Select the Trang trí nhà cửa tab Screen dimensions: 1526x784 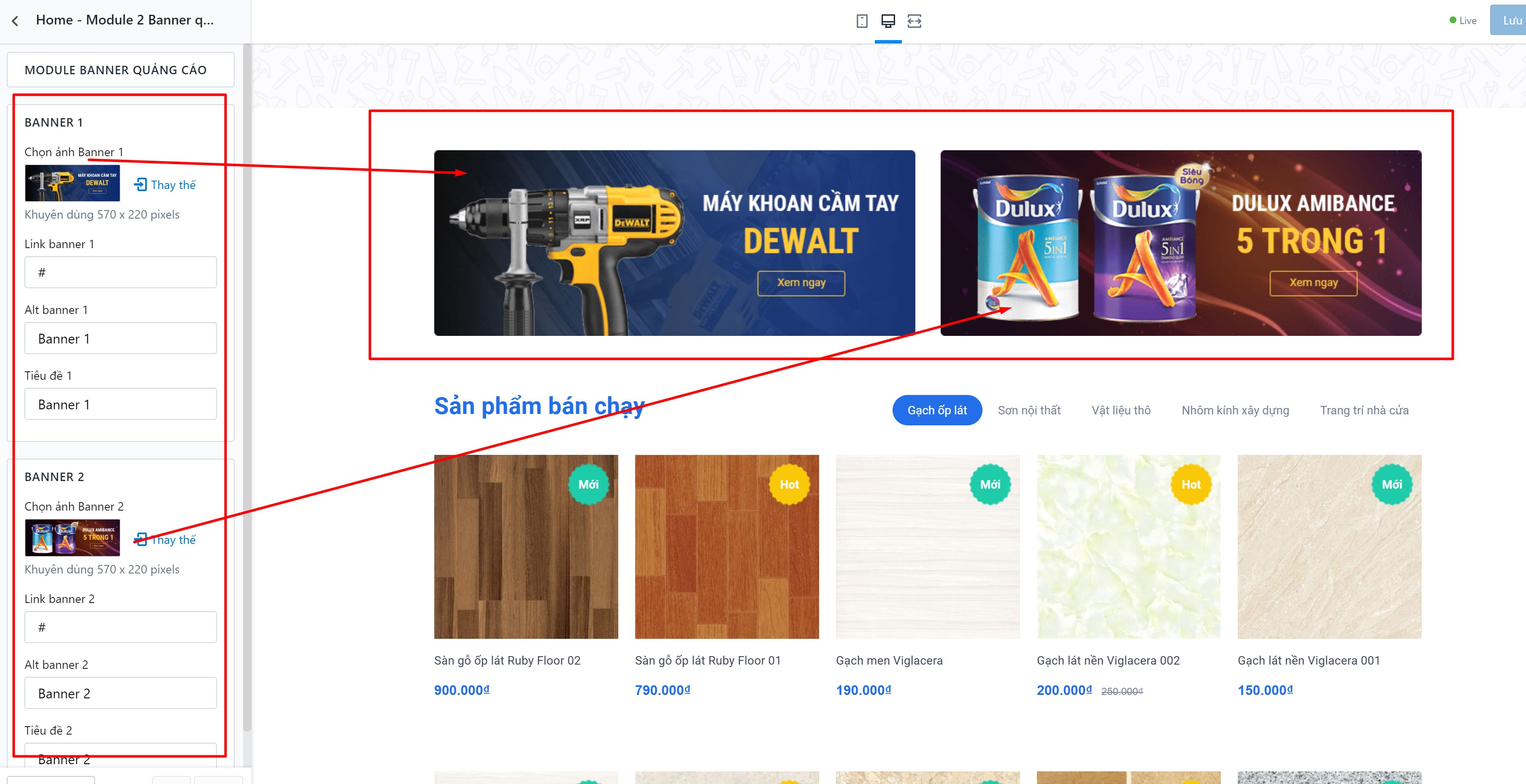point(1364,411)
